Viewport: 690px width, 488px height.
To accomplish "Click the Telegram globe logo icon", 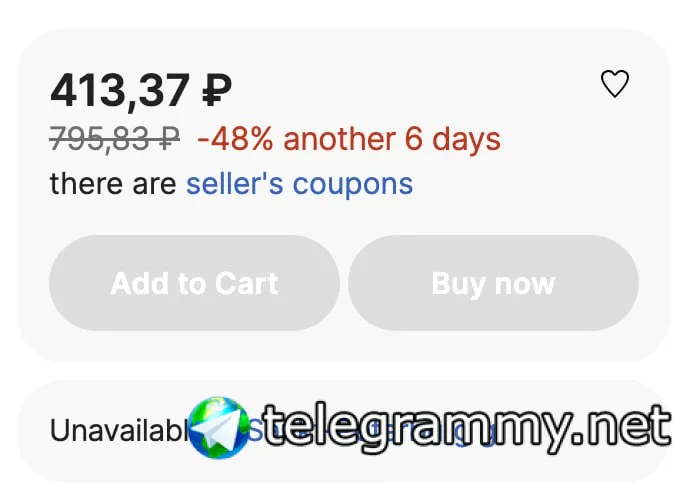I will 218,428.
